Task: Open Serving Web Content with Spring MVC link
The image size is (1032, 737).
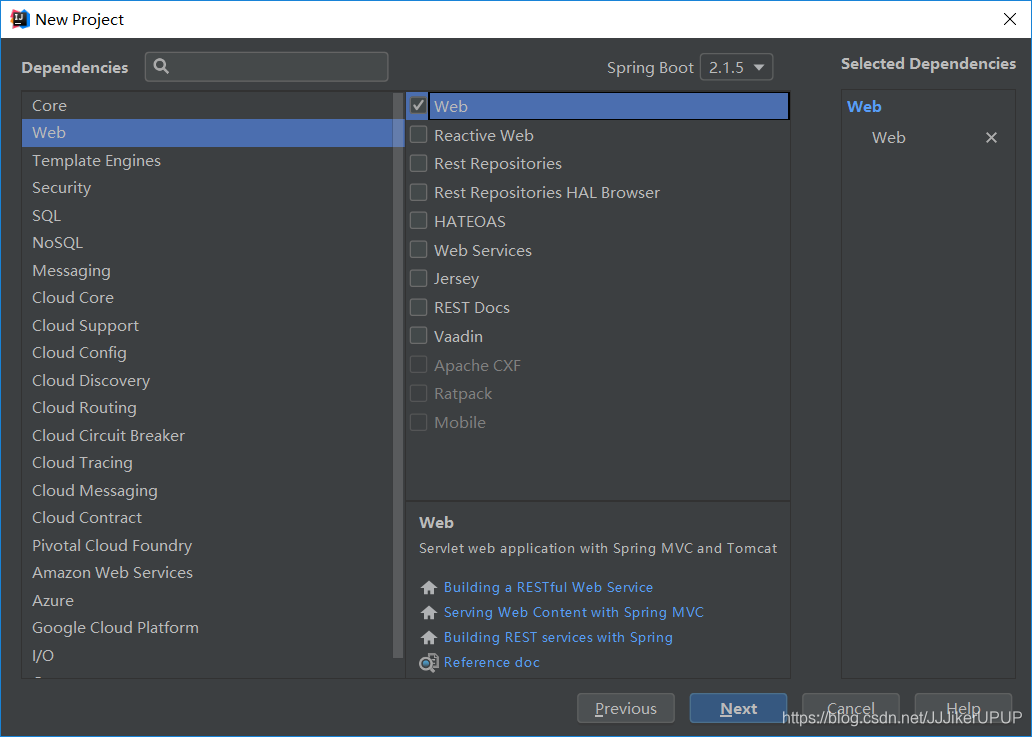Action: click(574, 612)
